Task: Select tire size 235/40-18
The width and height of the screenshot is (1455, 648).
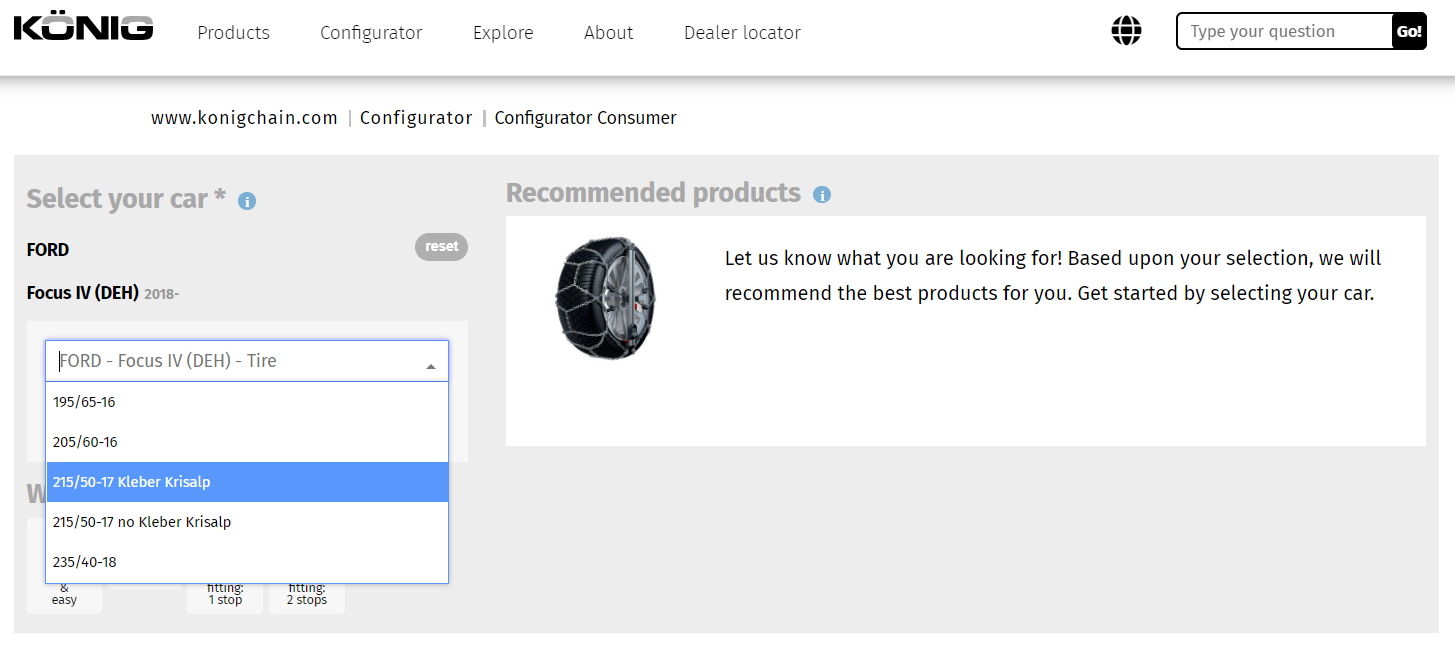Action: [x=247, y=562]
